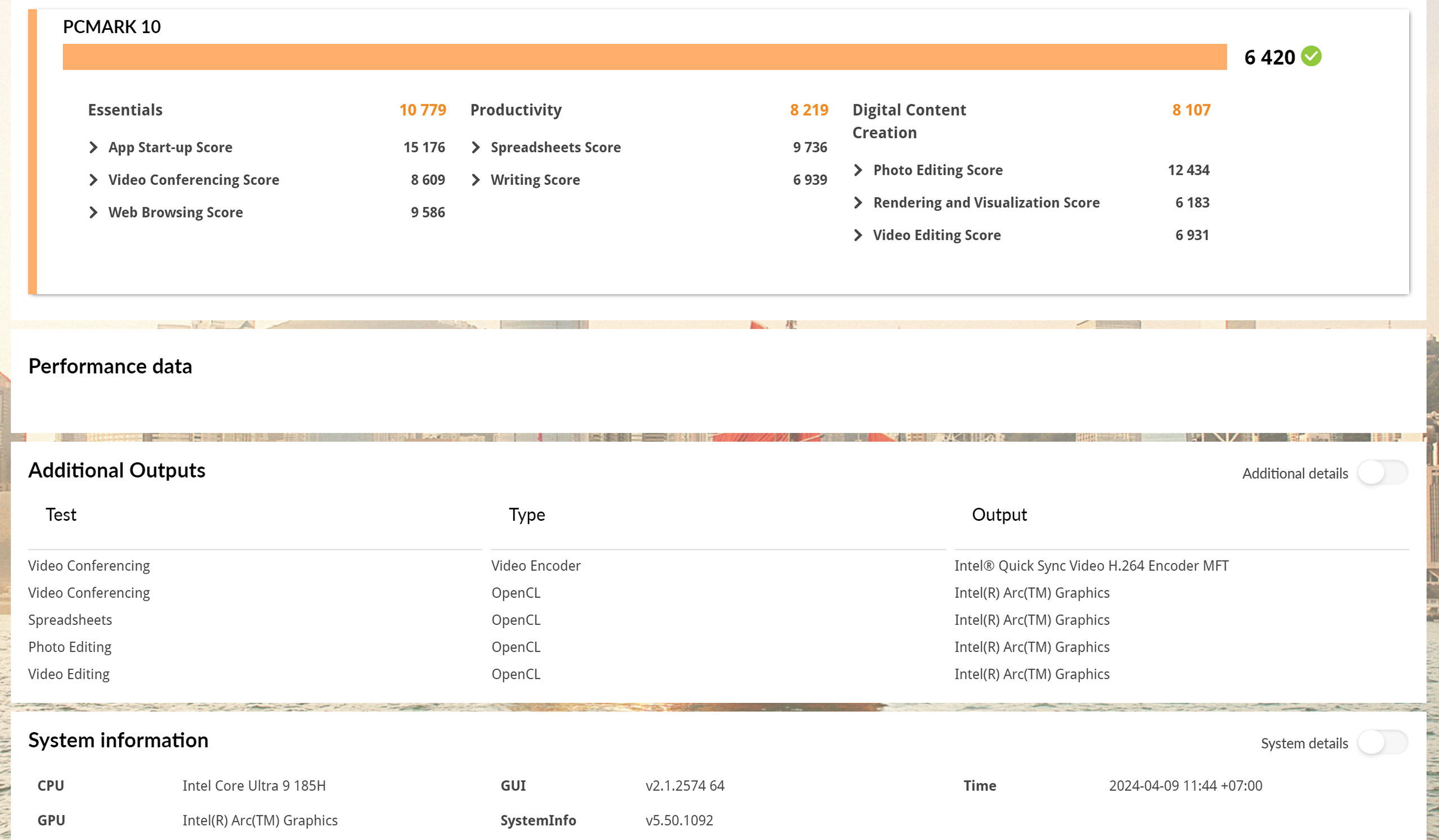Click the Productivity group heading
Viewport: 1439px width, 840px height.
515,110
